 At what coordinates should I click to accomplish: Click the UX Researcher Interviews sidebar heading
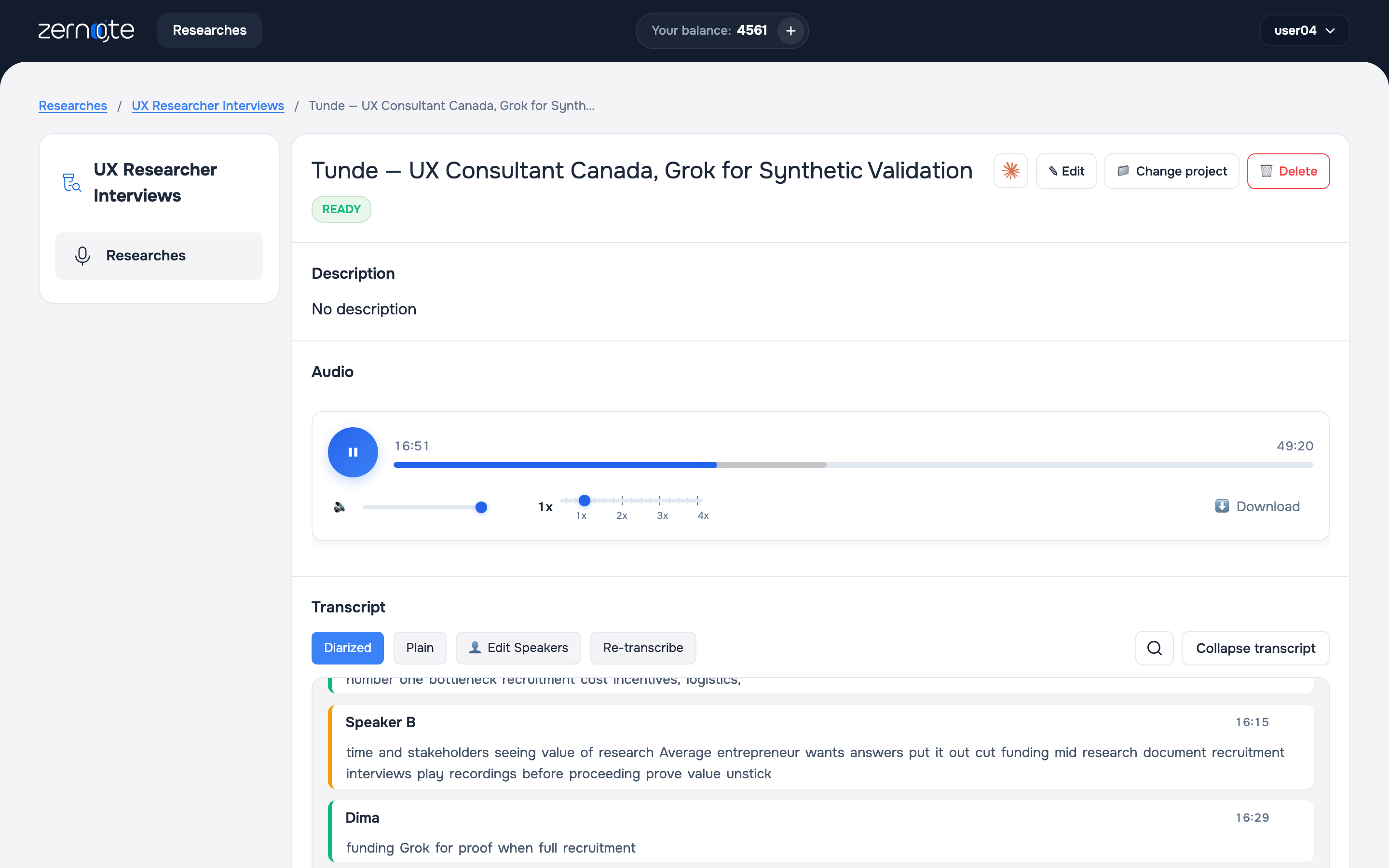155,183
